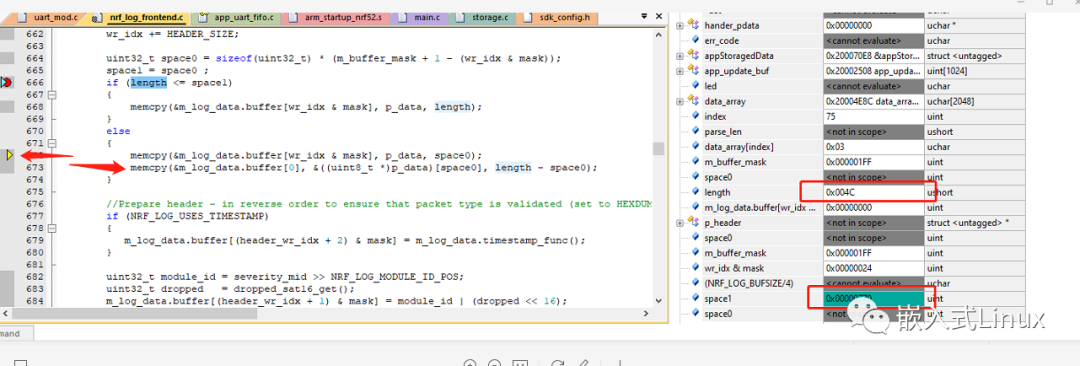
Task: Click line number 676 in the gutter
Action: tap(34, 204)
